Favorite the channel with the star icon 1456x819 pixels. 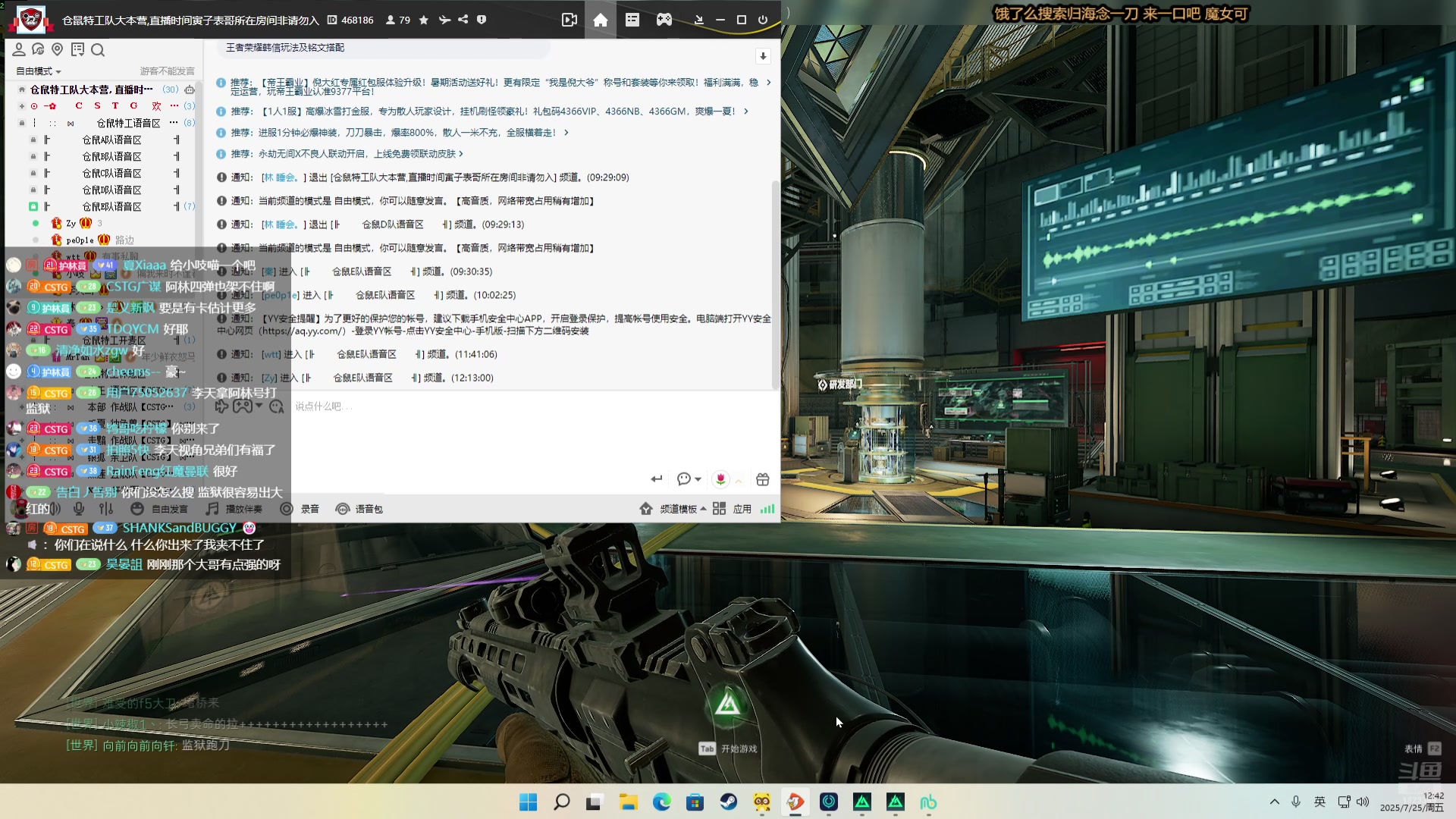(424, 20)
